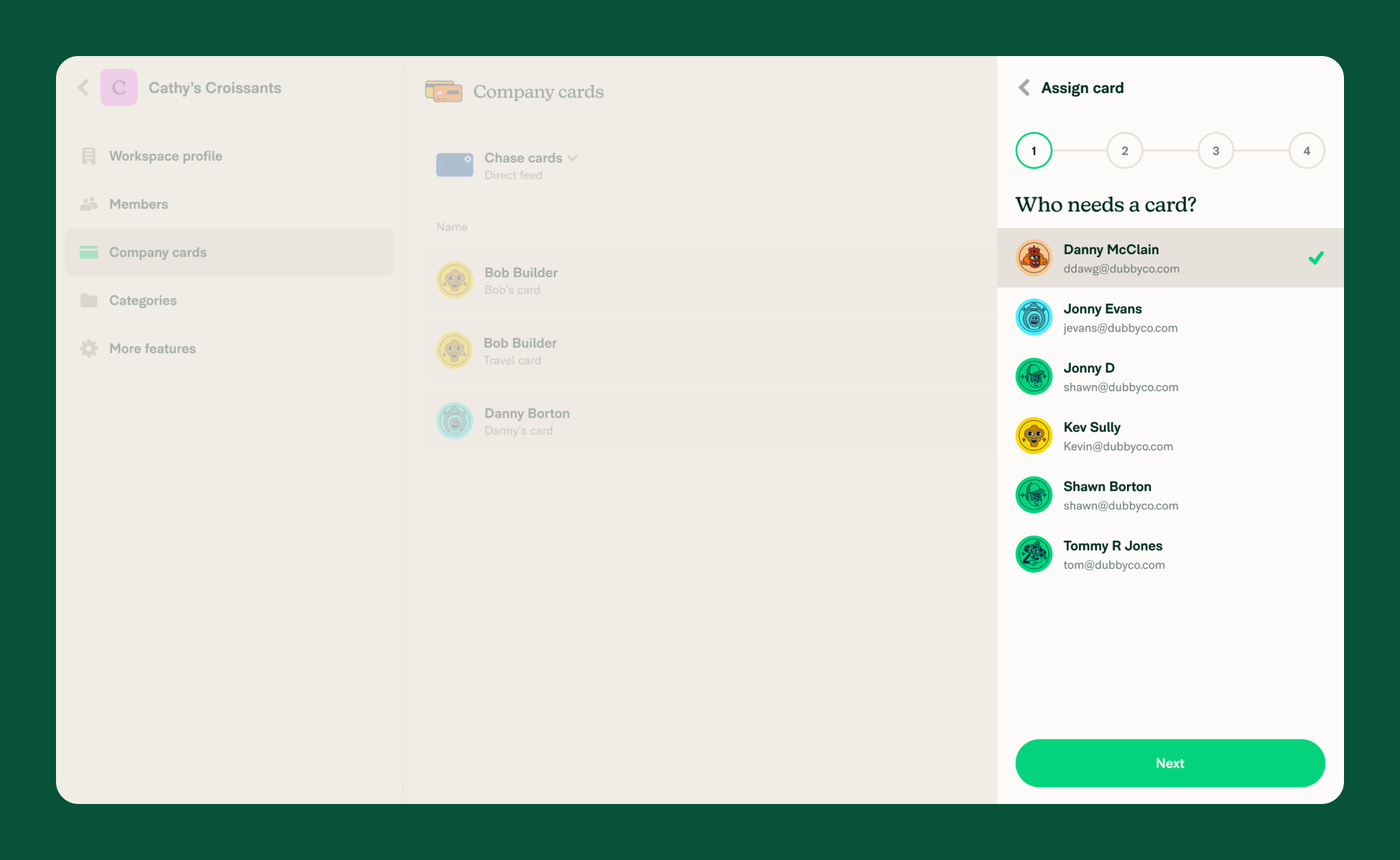Expand step 3 in Assign card wizard
Screen dimensions: 1400x860
point(1215,151)
